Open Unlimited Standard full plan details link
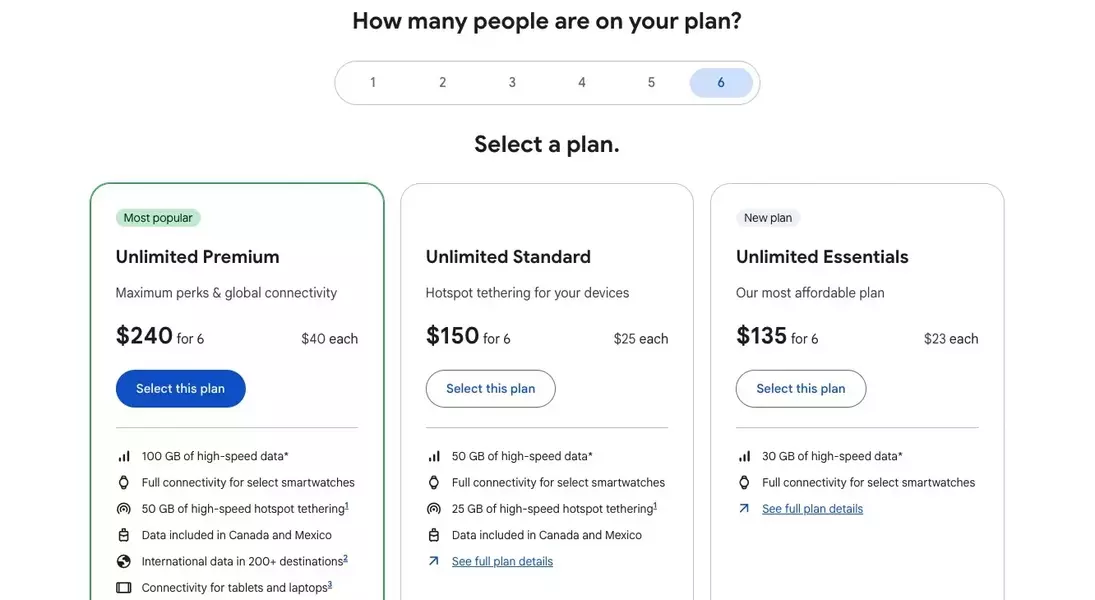This screenshot has height=600, width=1095. tap(502, 562)
